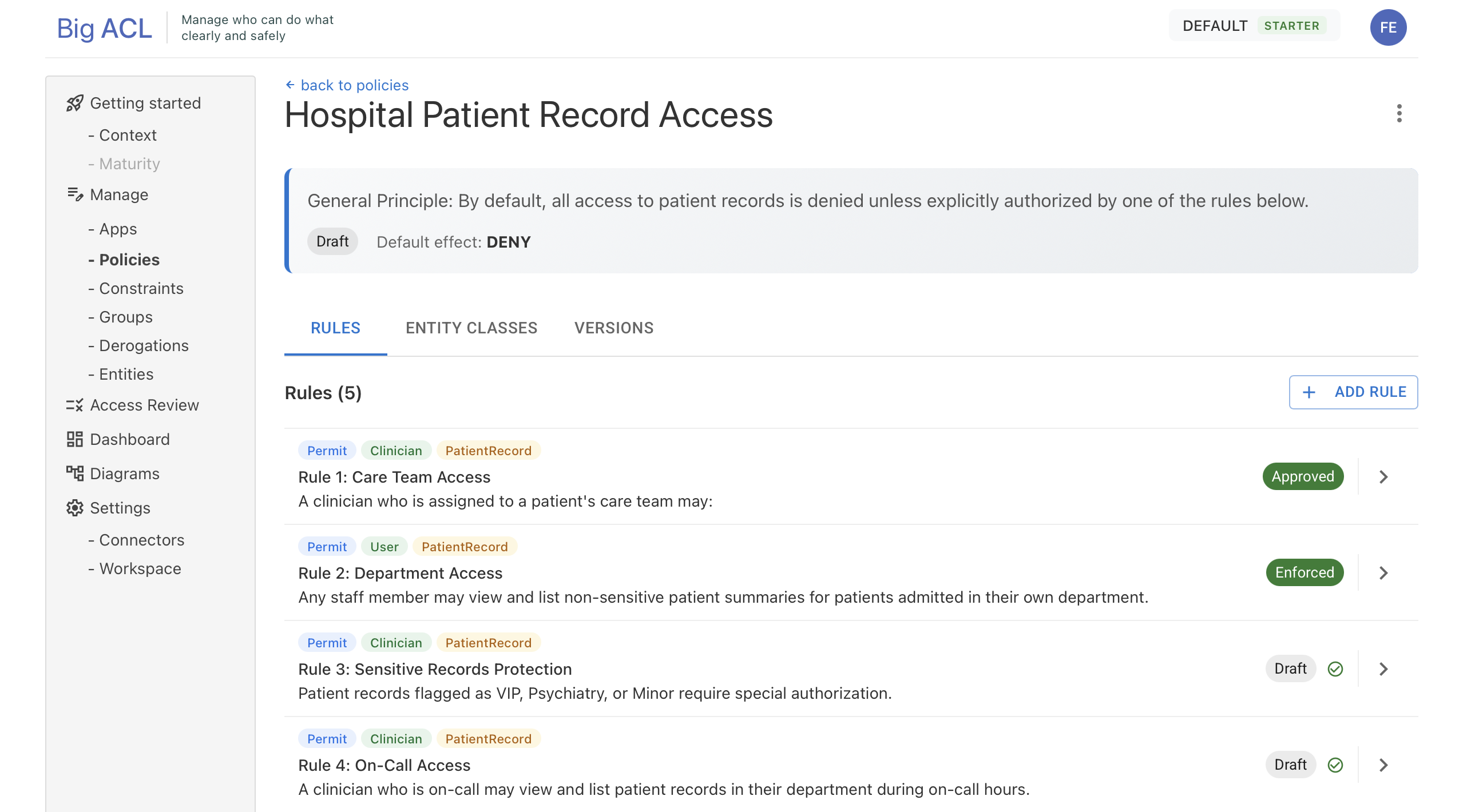Click the Getting started rocket icon
Screen dimensions: 1467x812
click(x=74, y=104)
